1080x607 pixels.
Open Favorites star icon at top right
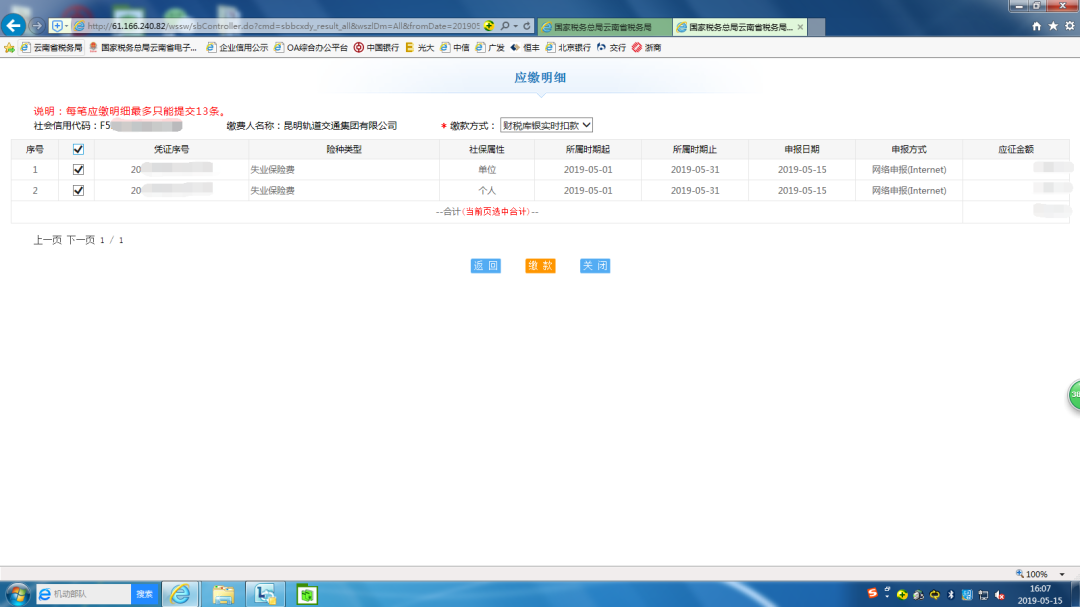click(1053, 26)
